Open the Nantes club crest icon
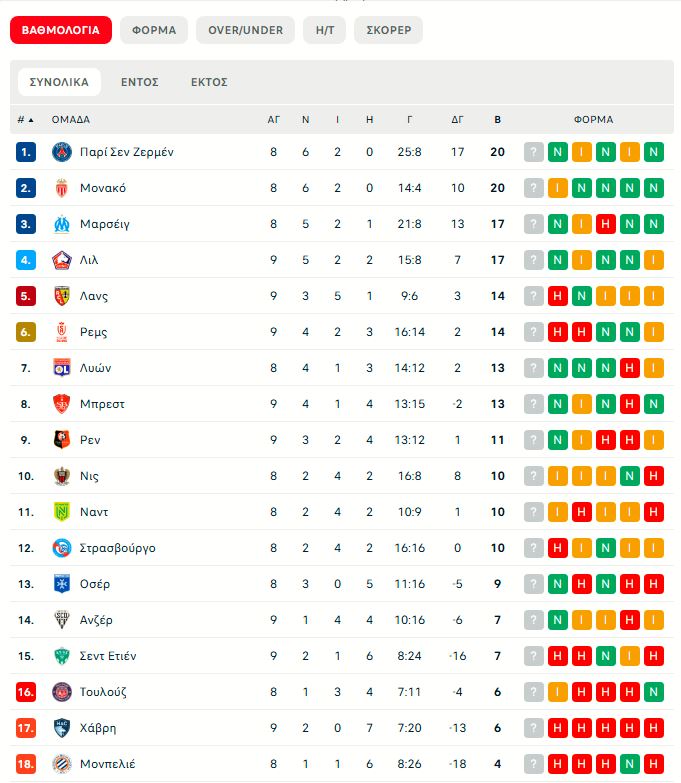Image resolution: width=681 pixels, height=783 pixels. pos(62,512)
